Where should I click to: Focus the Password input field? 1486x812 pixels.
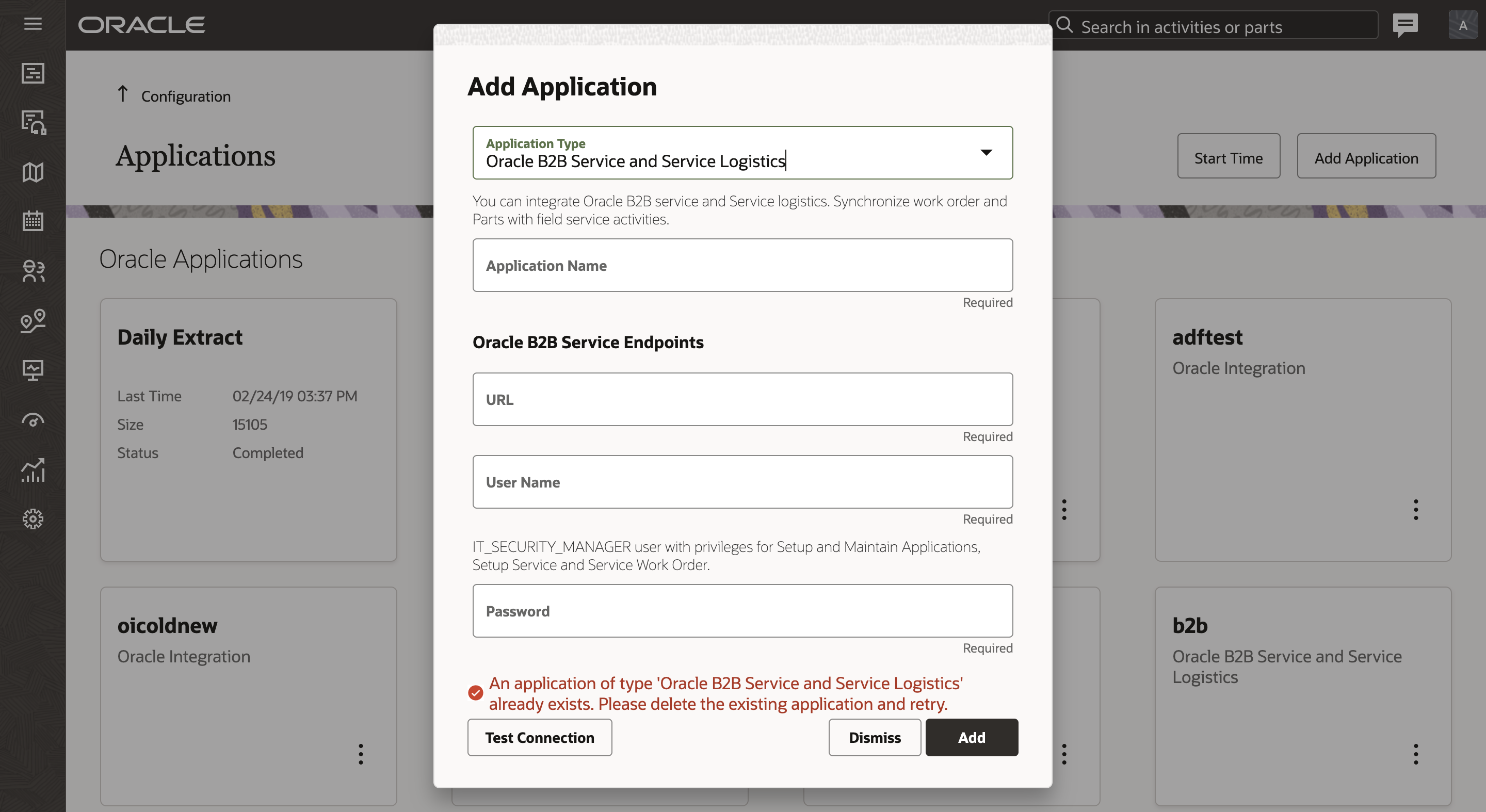[742, 611]
